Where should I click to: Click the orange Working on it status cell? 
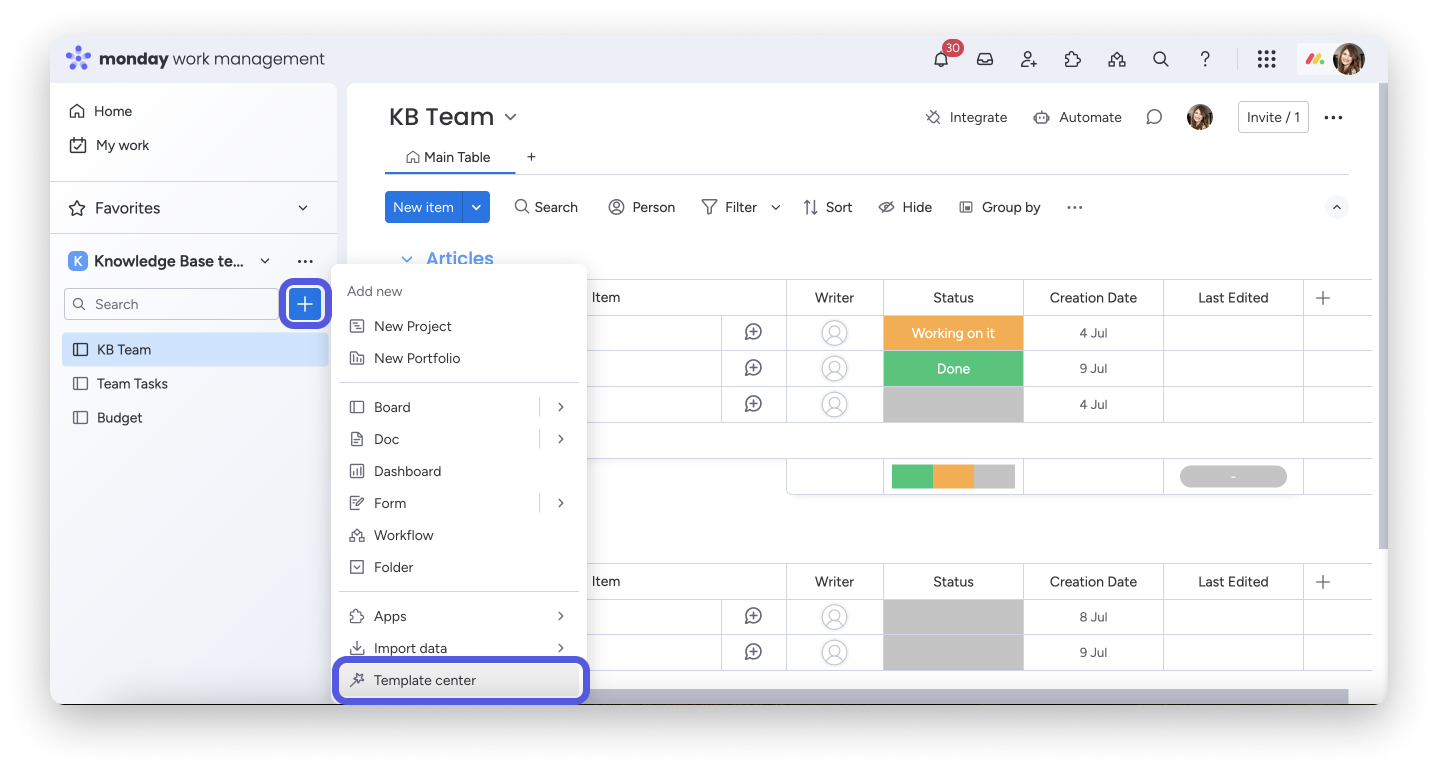pyautogui.click(x=953, y=333)
